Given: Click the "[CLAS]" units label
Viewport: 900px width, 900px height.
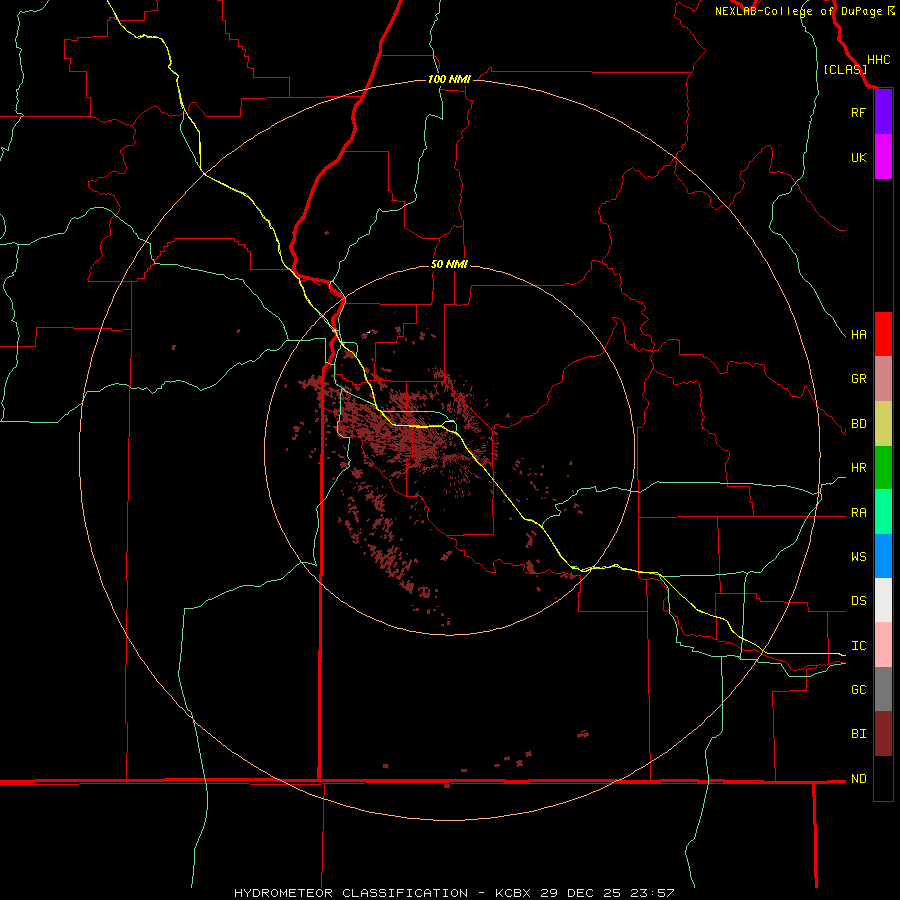Looking at the screenshot, I should point(845,69).
